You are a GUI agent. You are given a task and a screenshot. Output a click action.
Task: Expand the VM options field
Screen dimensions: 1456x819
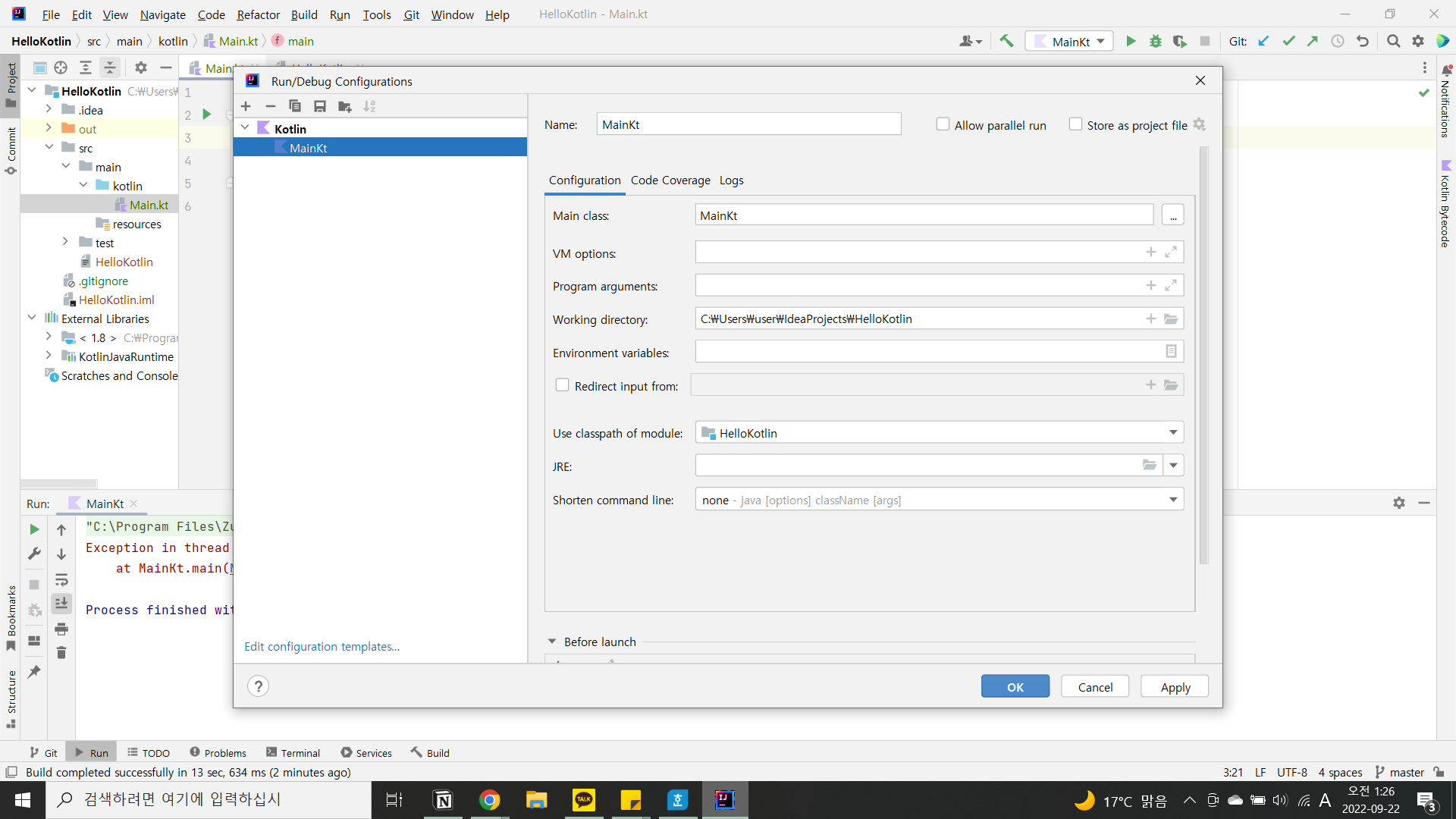click(1171, 252)
